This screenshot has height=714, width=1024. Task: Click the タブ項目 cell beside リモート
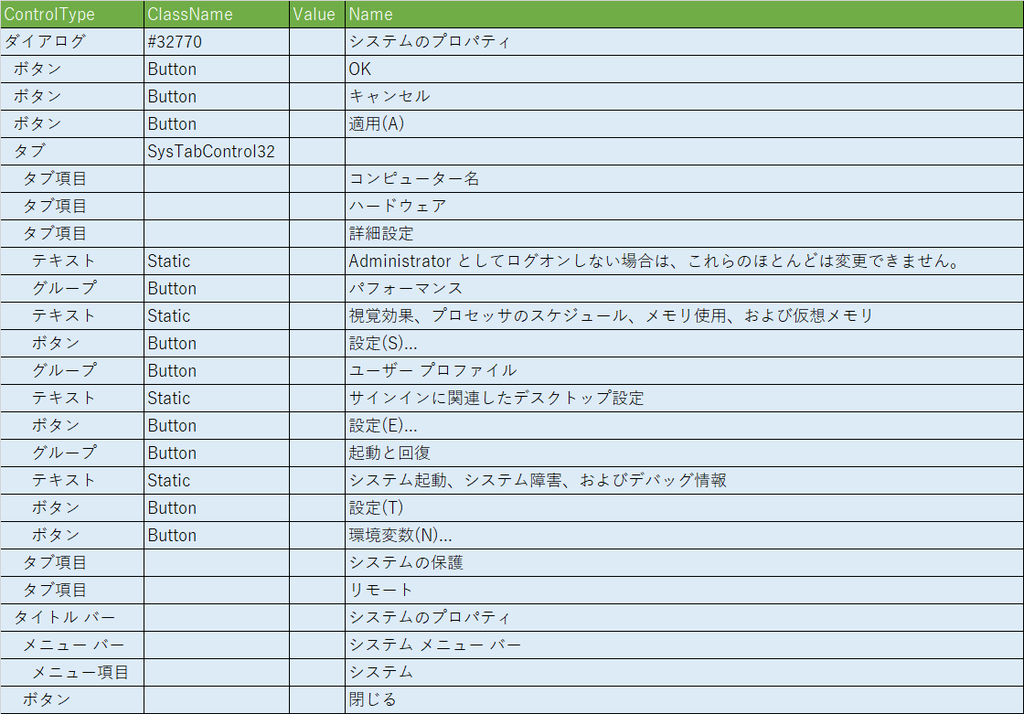[x=72, y=591]
